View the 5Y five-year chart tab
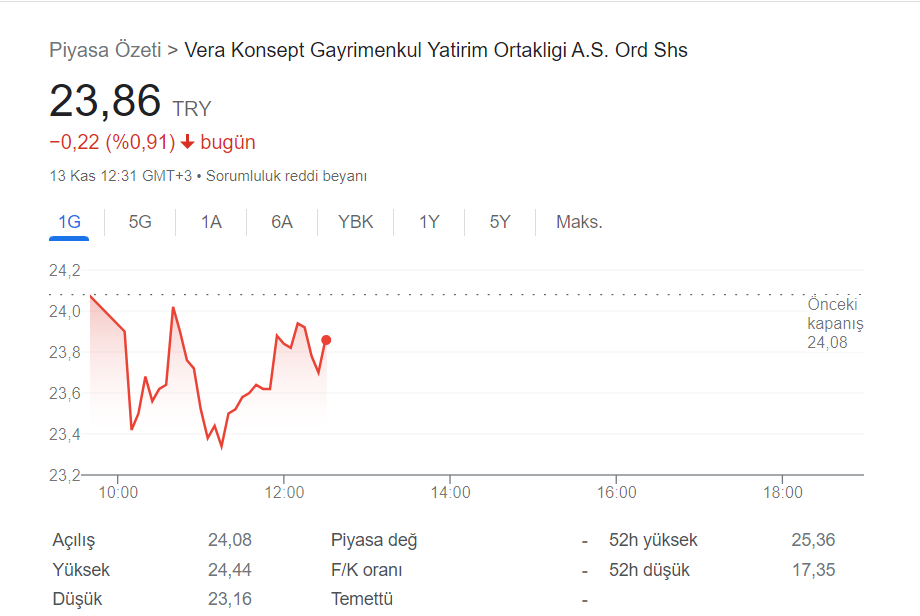 click(x=500, y=222)
